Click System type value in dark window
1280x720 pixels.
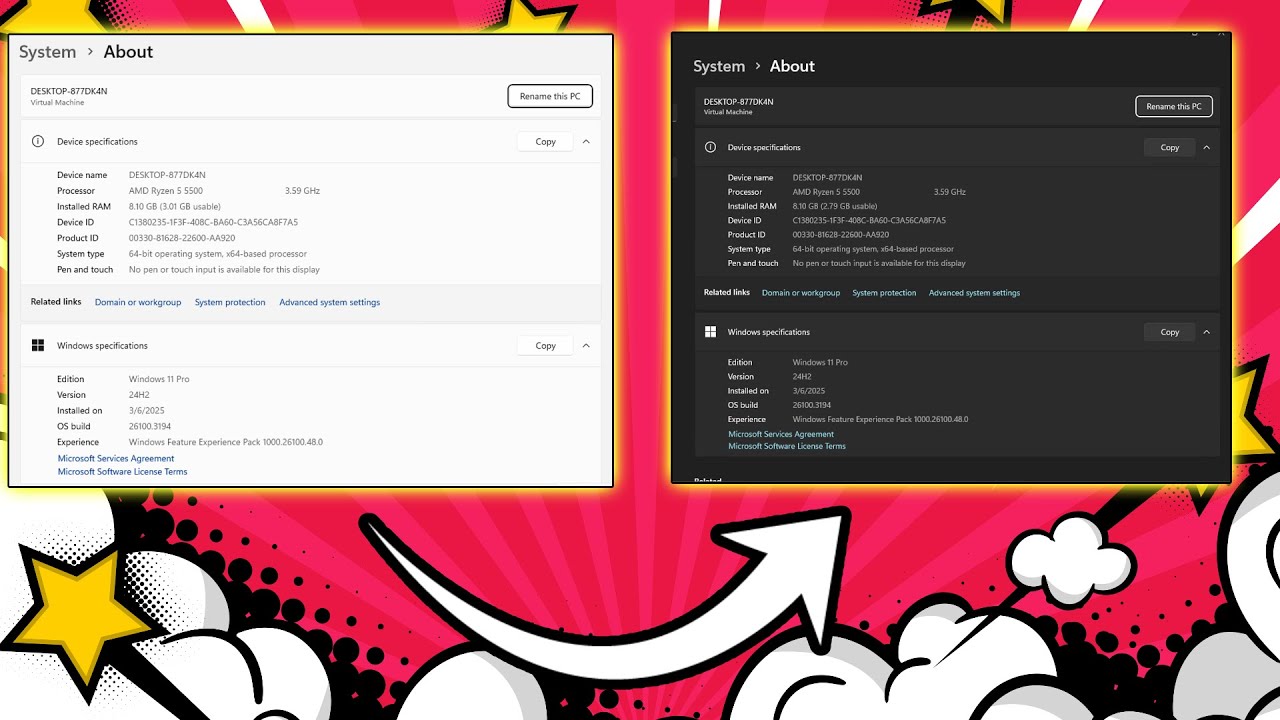(x=873, y=249)
